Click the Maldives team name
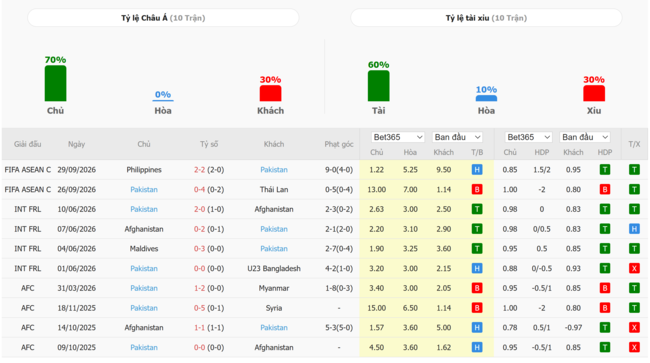This screenshot has width=650, height=363. (144, 249)
